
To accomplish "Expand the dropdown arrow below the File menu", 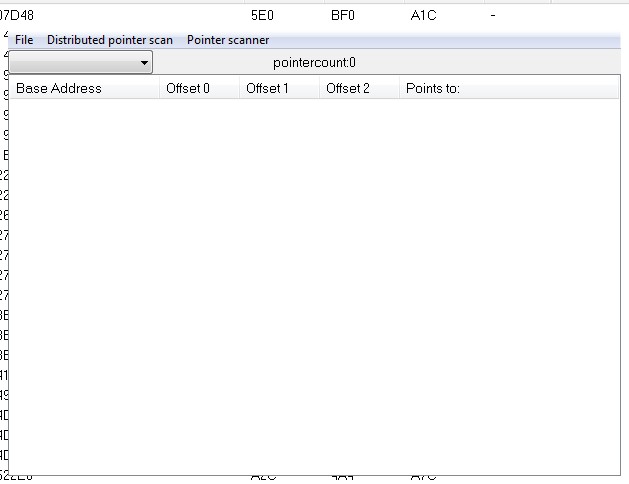I will point(145,63).
